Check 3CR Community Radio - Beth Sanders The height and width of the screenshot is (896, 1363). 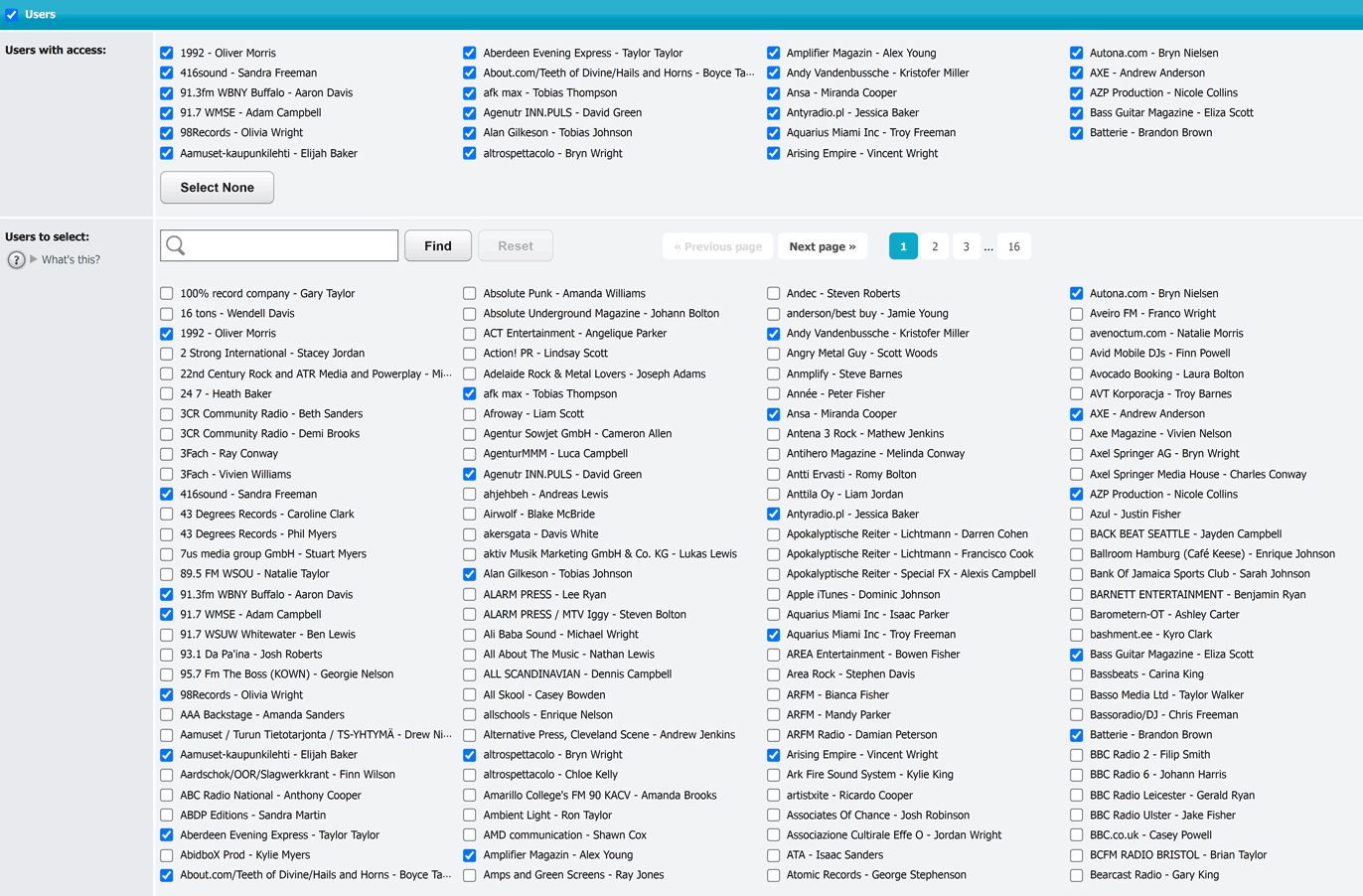point(167,414)
